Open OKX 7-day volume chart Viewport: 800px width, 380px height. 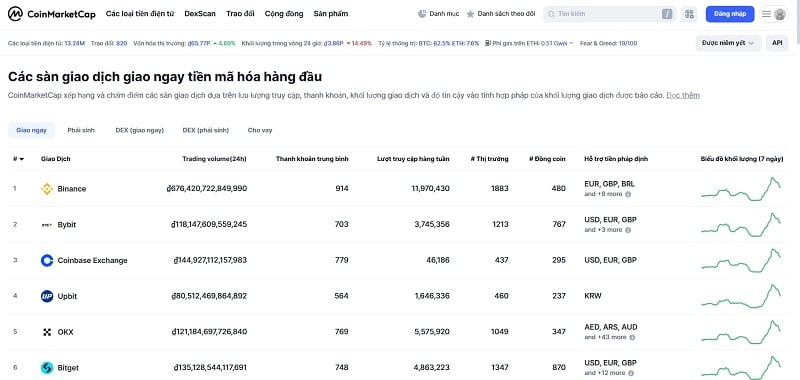point(741,332)
